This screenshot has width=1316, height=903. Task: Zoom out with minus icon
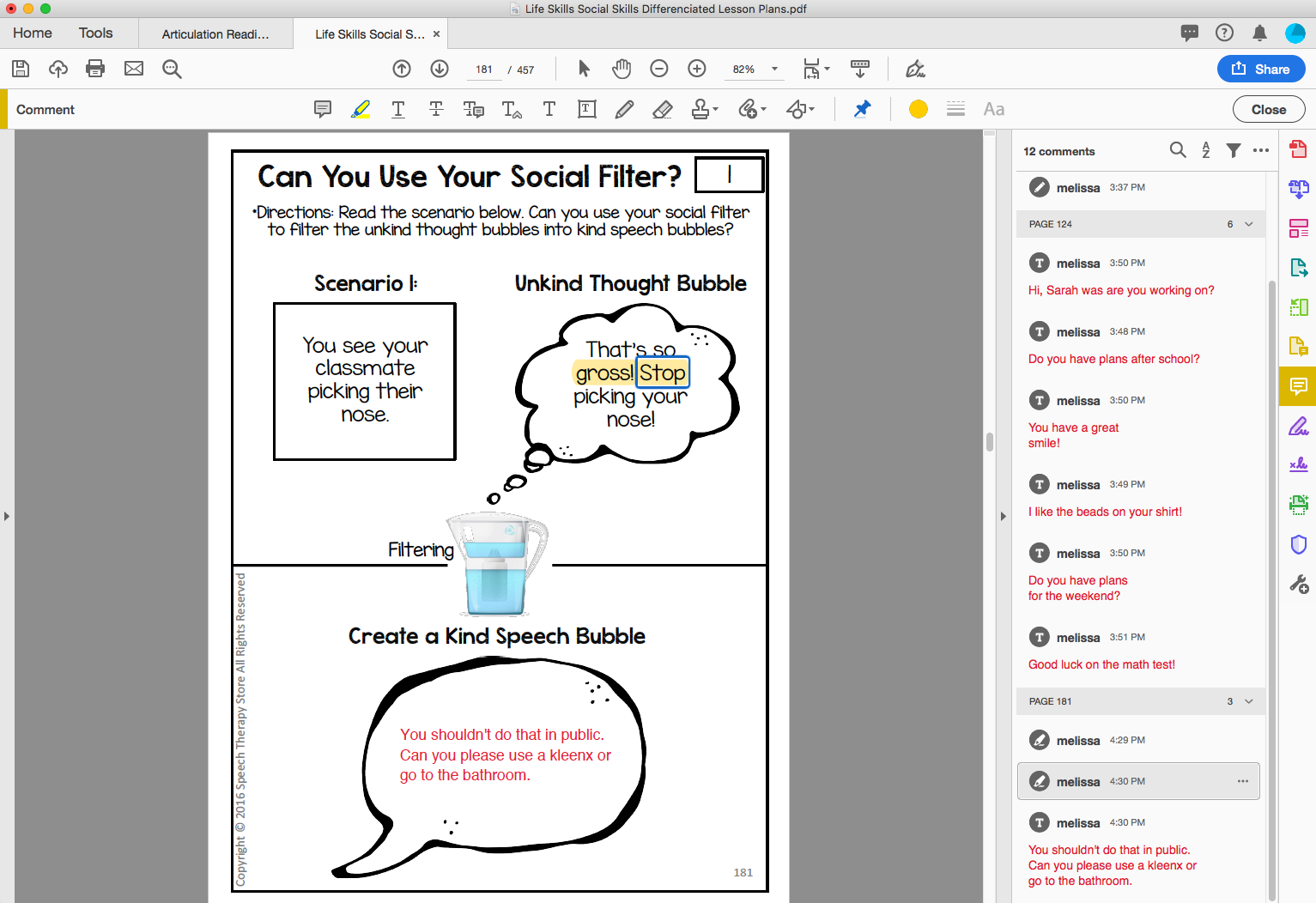659,69
